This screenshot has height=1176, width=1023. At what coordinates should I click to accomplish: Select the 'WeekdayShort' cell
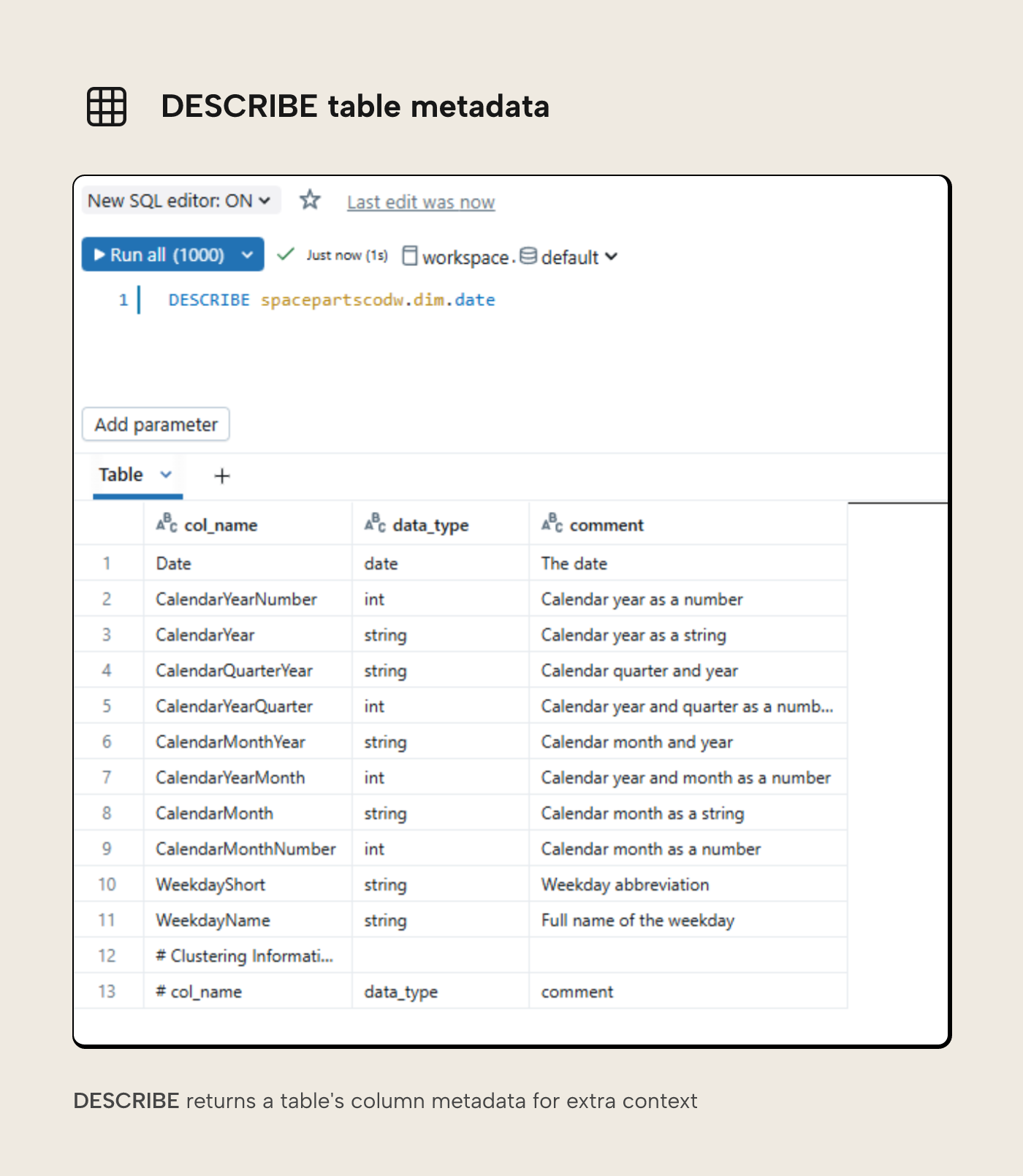248,885
